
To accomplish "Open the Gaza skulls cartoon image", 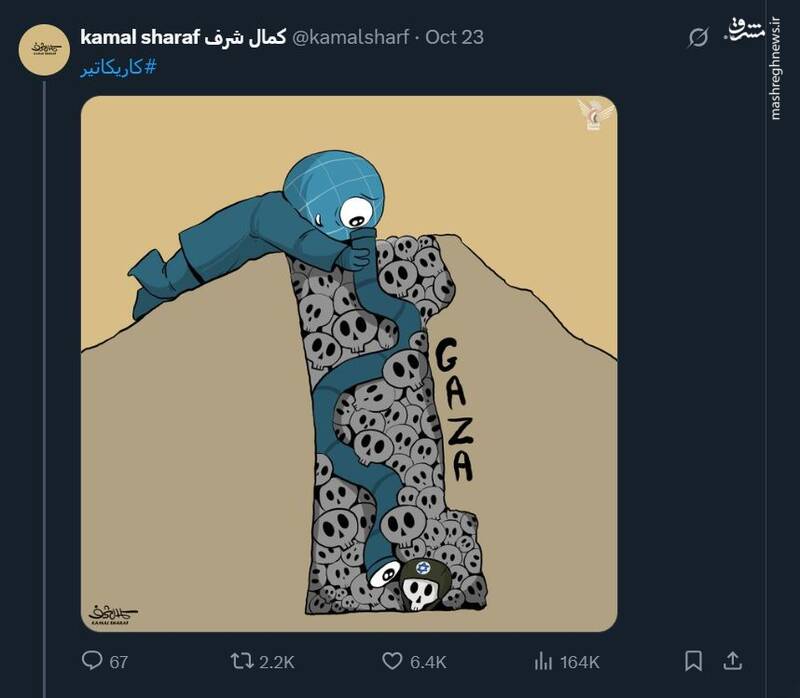I will click(x=349, y=364).
